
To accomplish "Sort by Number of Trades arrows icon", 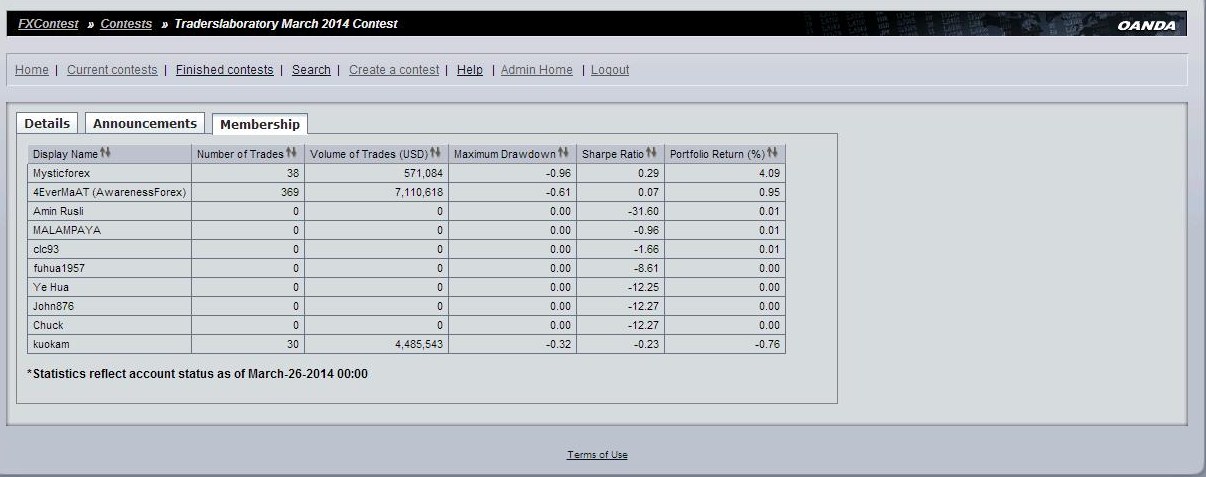I will [x=292, y=153].
